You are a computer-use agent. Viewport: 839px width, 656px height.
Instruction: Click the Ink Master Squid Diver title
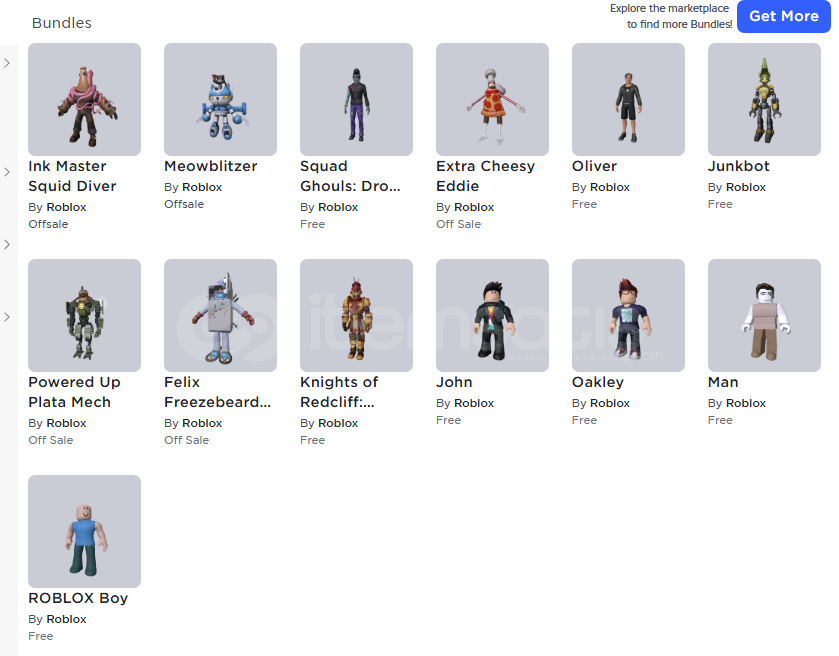tap(72, 176)
